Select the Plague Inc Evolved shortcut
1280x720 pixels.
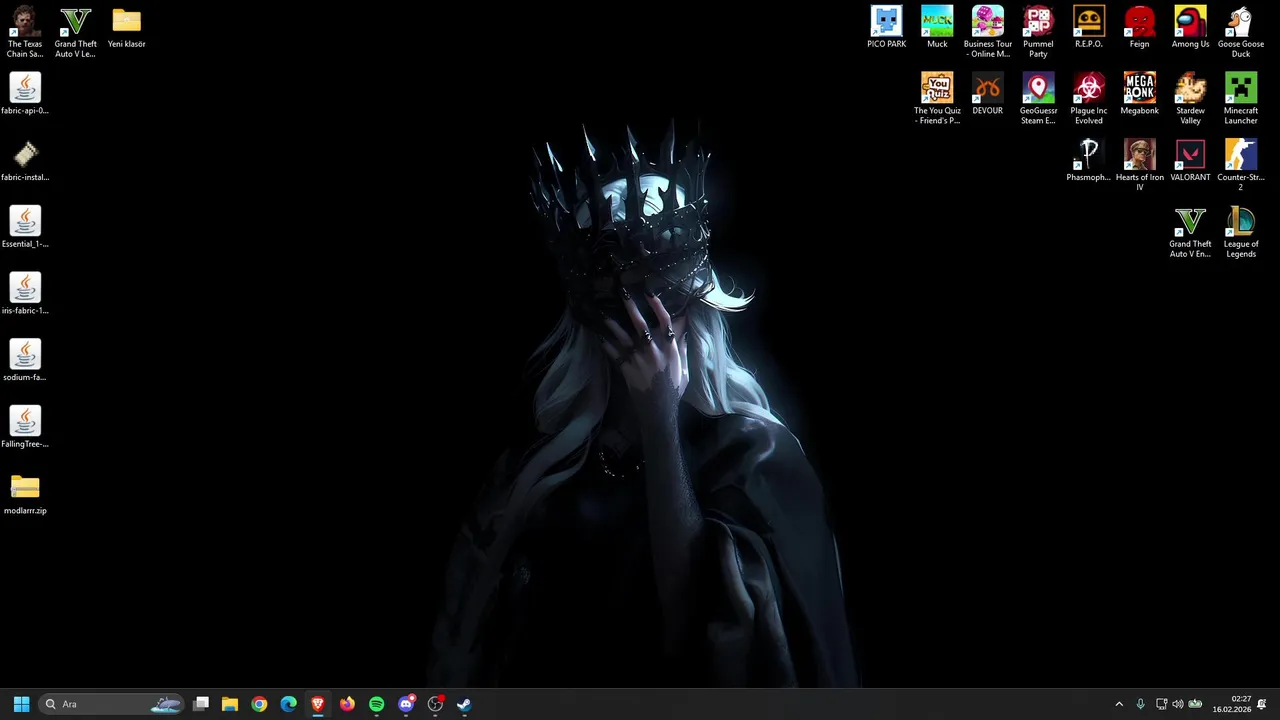click(x=1089, y=98)
